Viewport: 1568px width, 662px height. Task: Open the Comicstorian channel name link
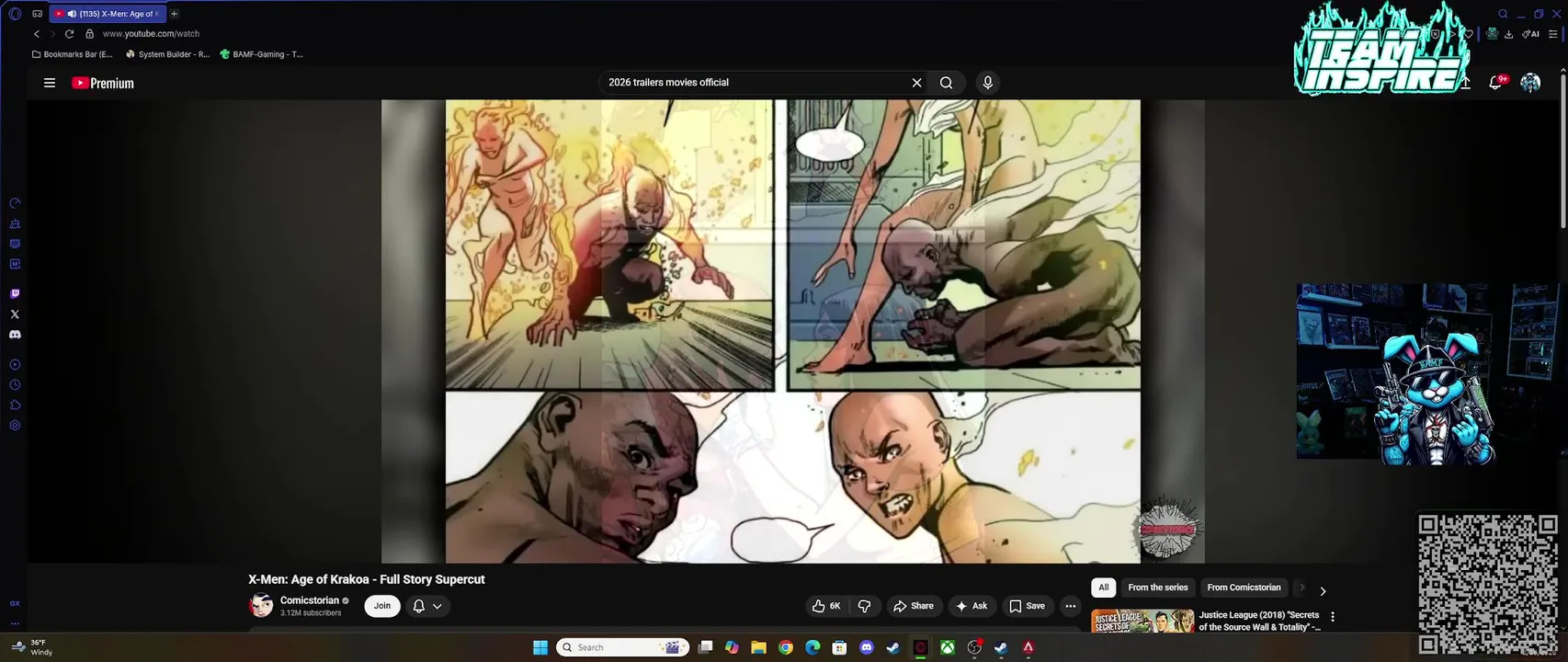(310, 600)
